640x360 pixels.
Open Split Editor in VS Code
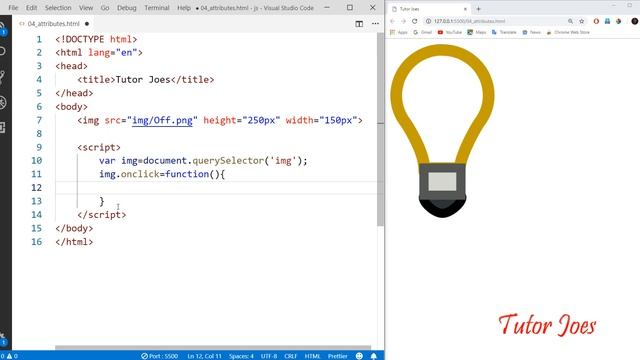(x=359, y=24)
